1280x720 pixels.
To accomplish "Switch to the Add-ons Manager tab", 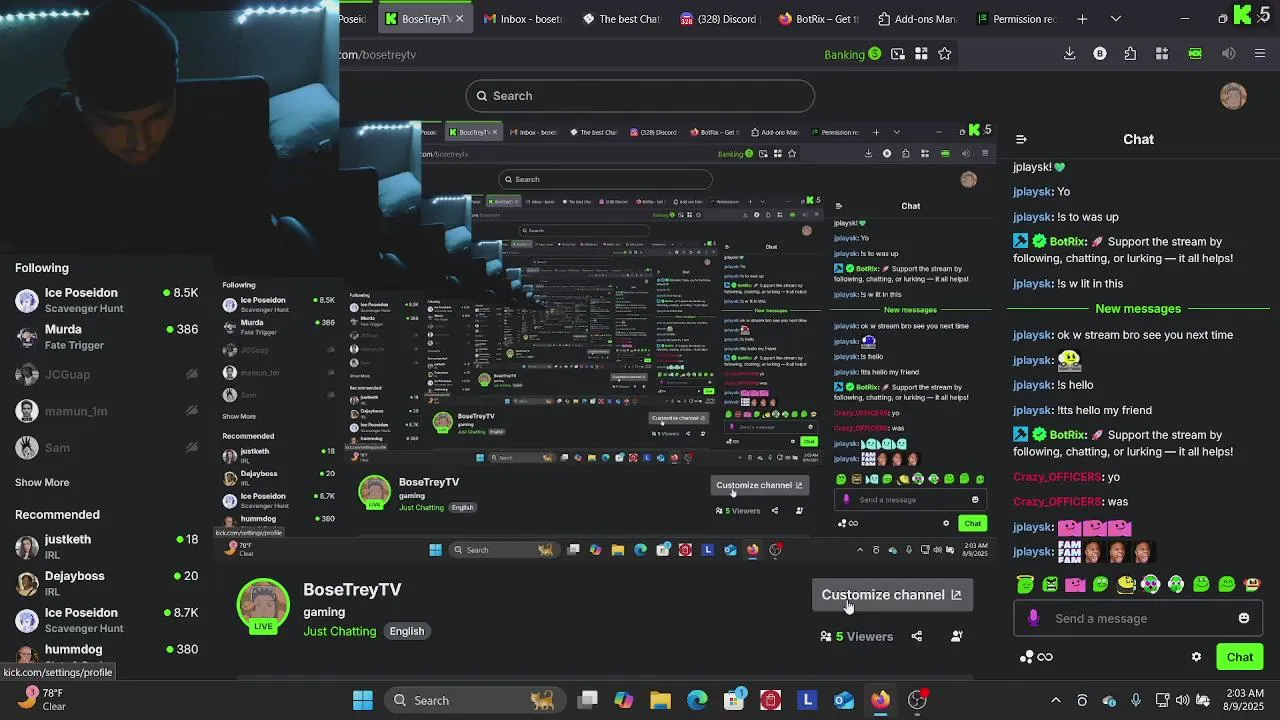I will coord(917,19).
